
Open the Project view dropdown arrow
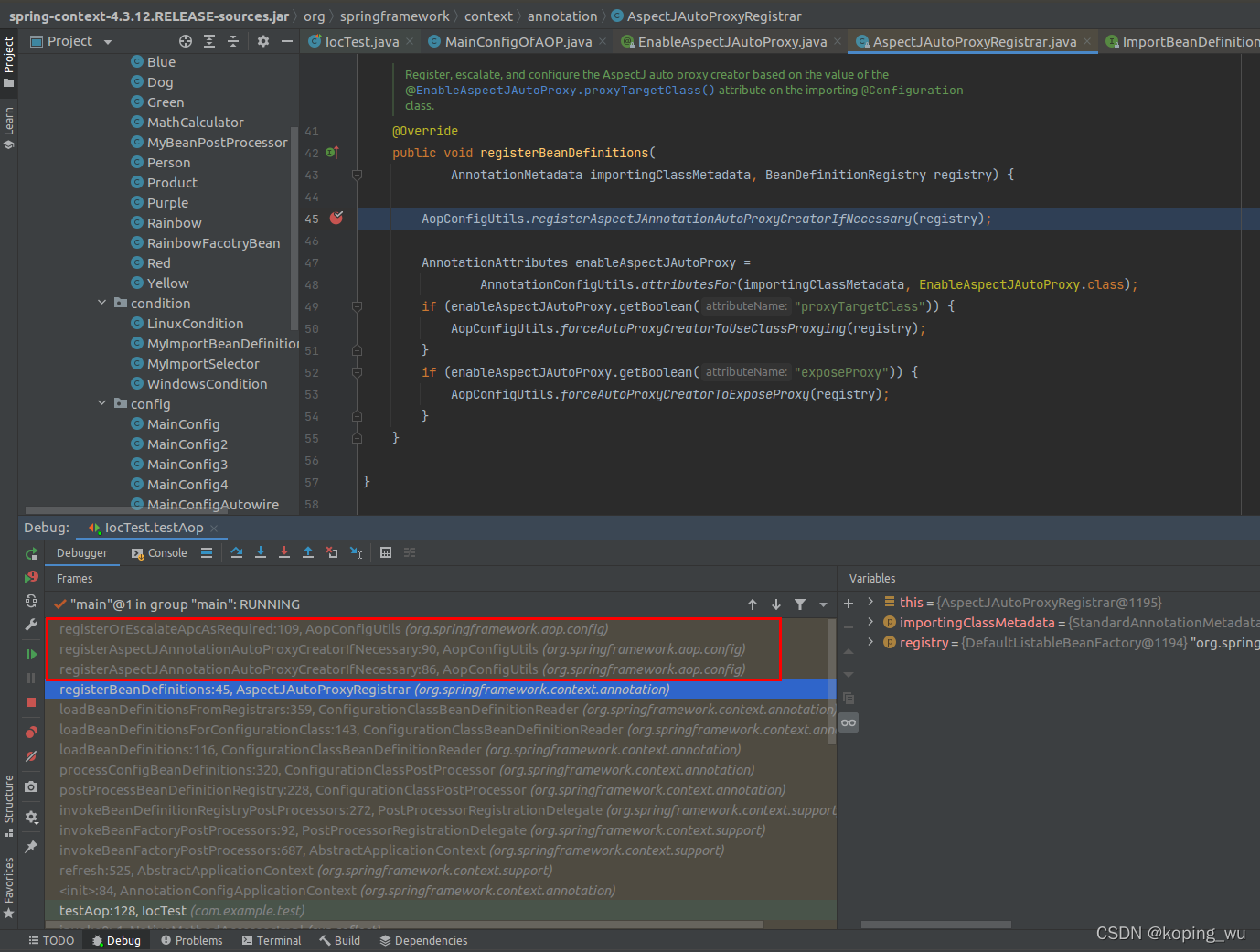pos(108,42)
